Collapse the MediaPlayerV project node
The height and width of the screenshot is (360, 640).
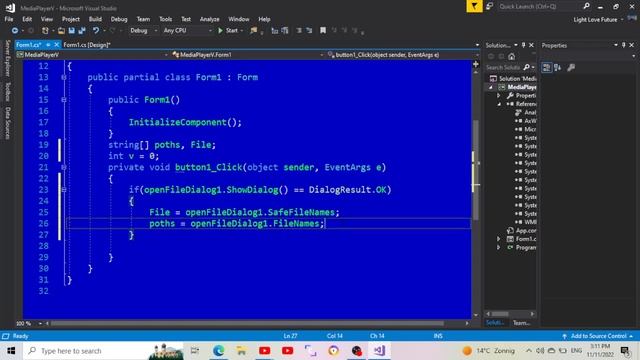pyautogui.click(x=491, y=87)
